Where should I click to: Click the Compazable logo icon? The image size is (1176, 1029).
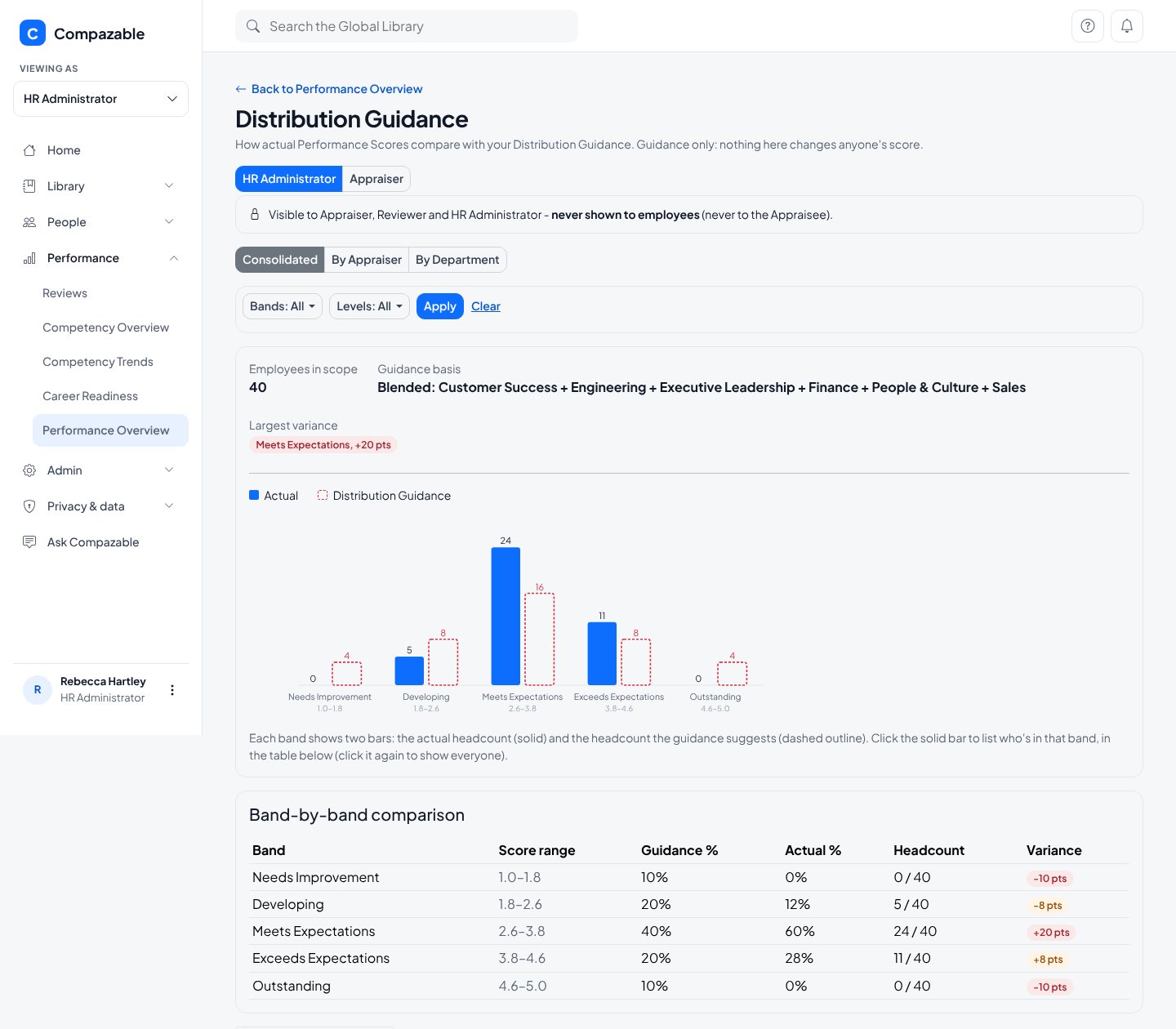[33, 33]
